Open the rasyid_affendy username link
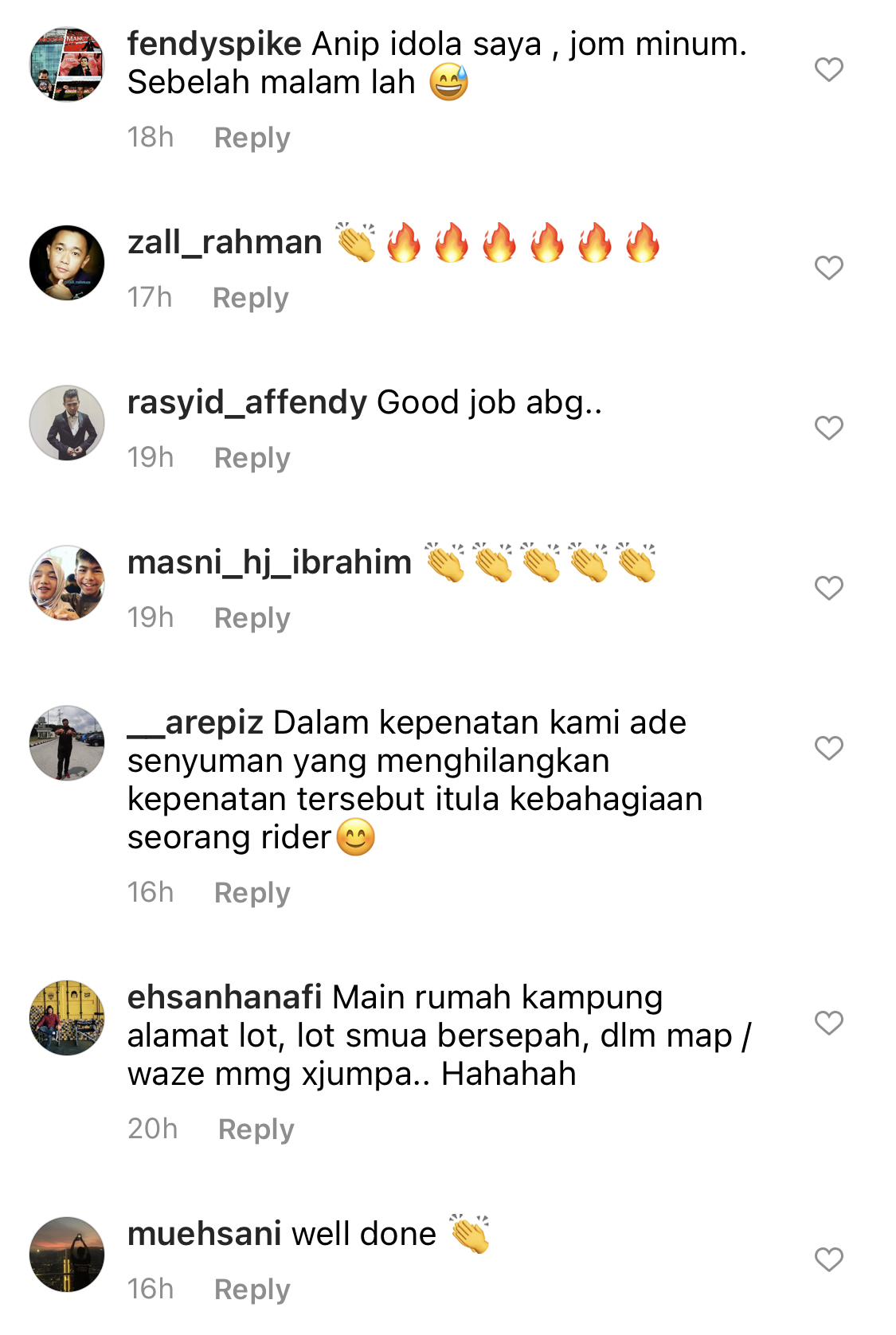 click(247, 403)
